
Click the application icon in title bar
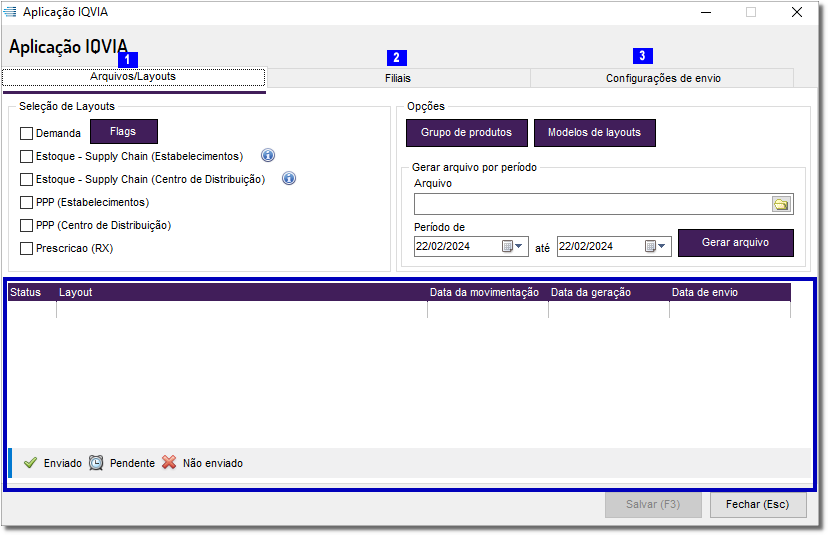point(10,12)
